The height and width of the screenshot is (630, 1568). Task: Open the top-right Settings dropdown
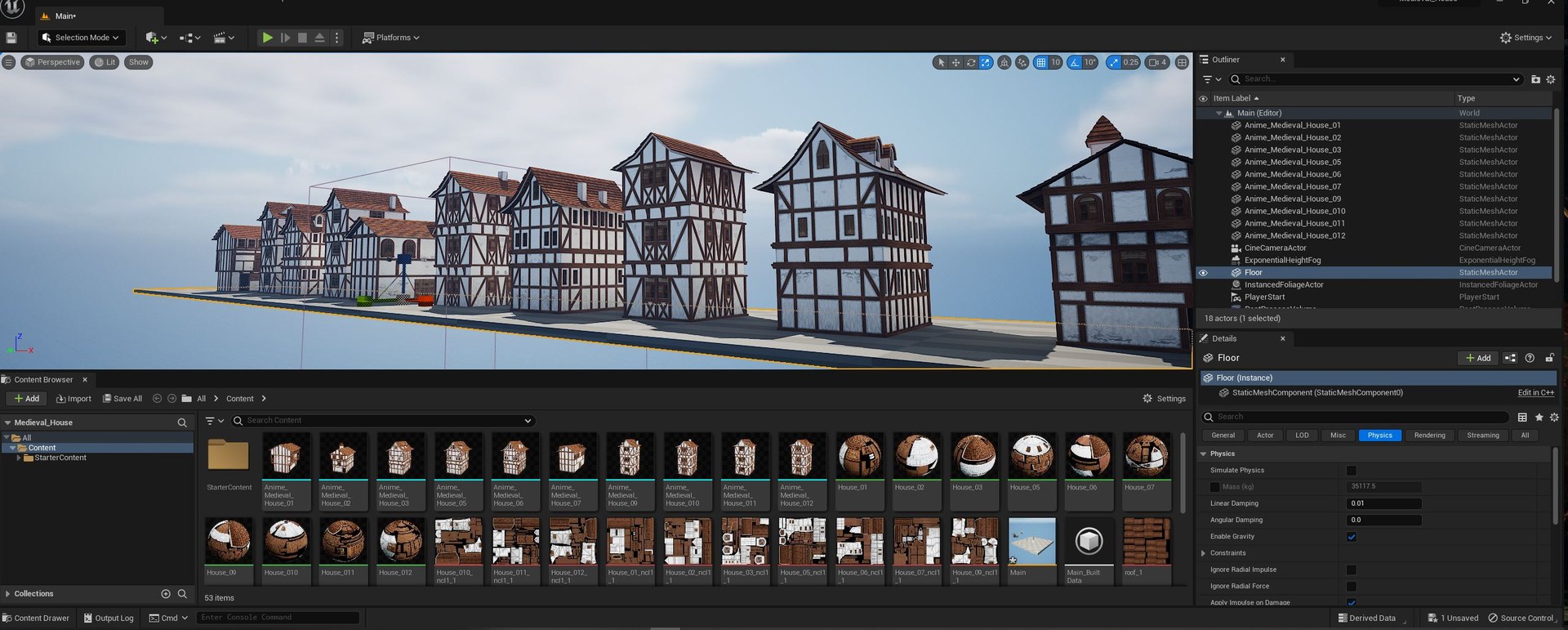1526,38
